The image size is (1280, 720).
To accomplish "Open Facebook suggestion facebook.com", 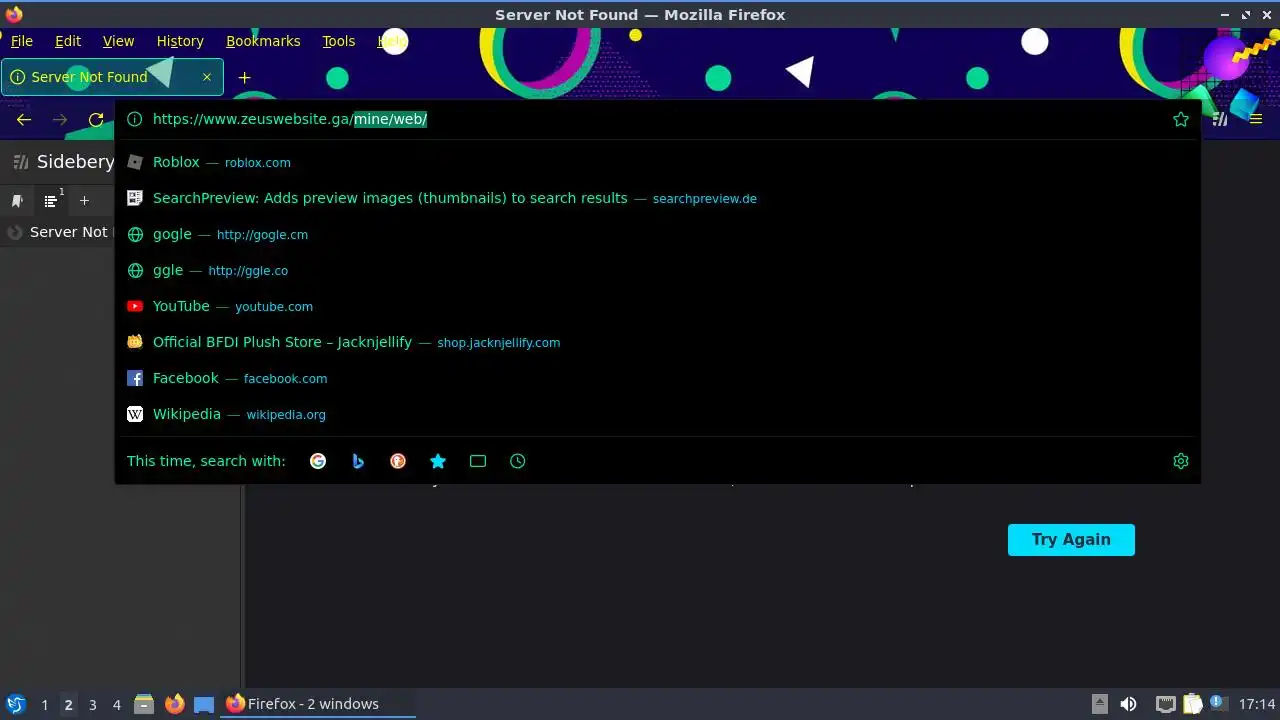I will pyautogui.click(x=658, y=378).
